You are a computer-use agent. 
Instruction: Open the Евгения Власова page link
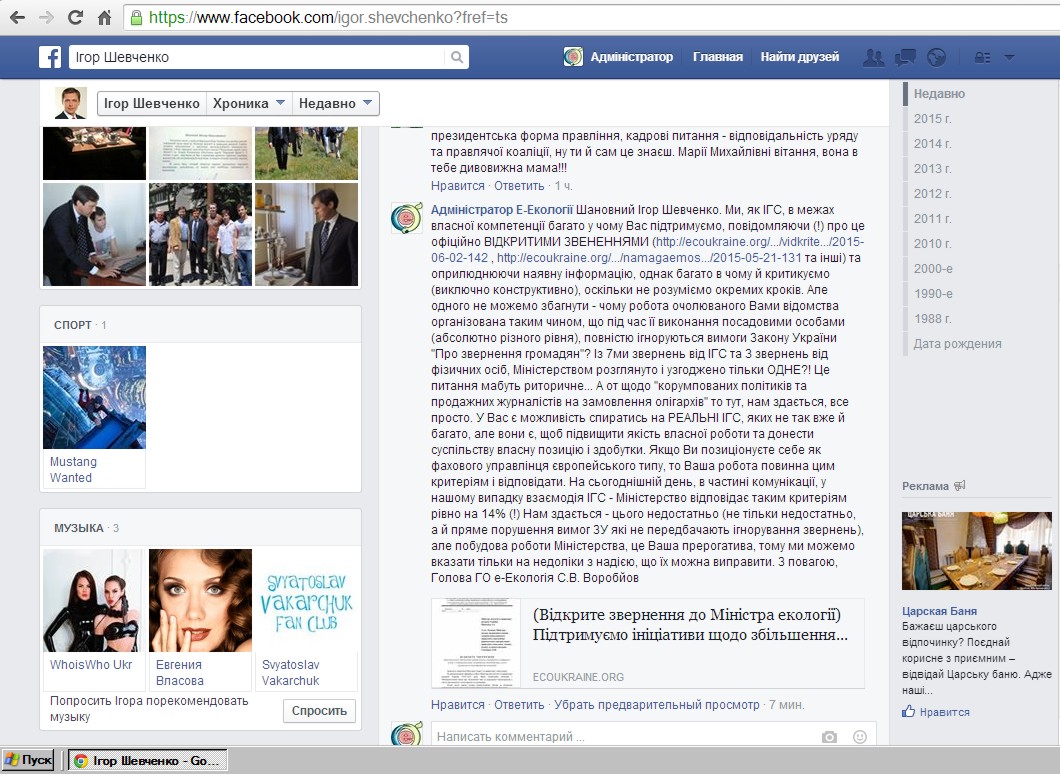click(180, 673)
